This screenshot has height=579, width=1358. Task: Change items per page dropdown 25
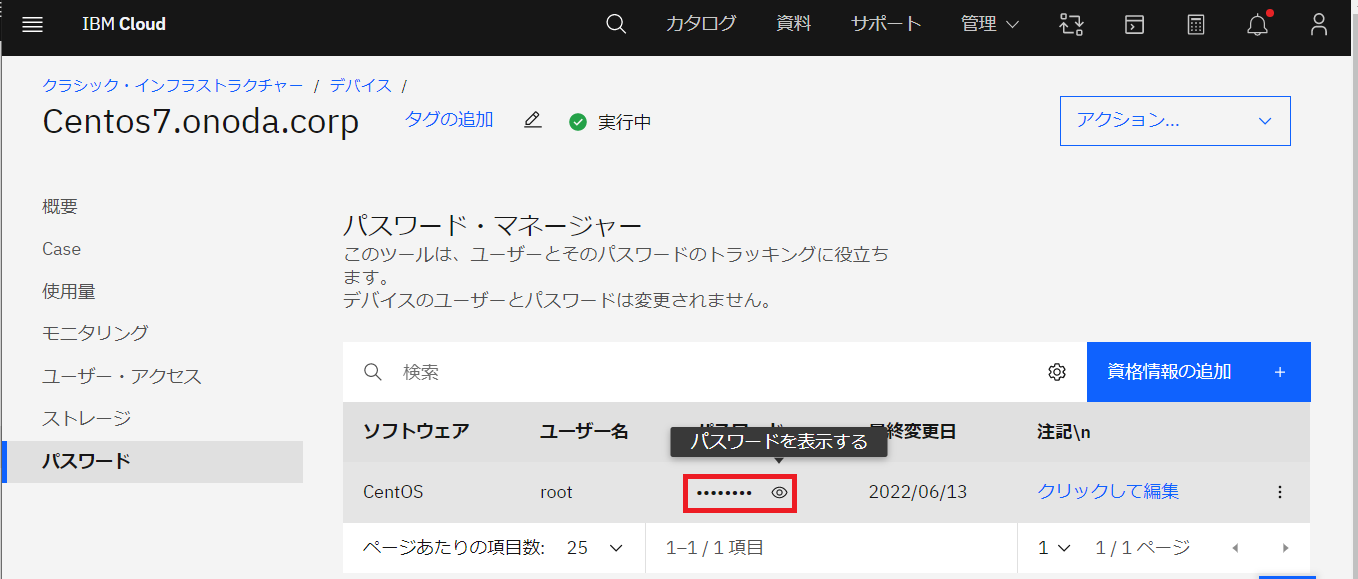tap(595, 548)
